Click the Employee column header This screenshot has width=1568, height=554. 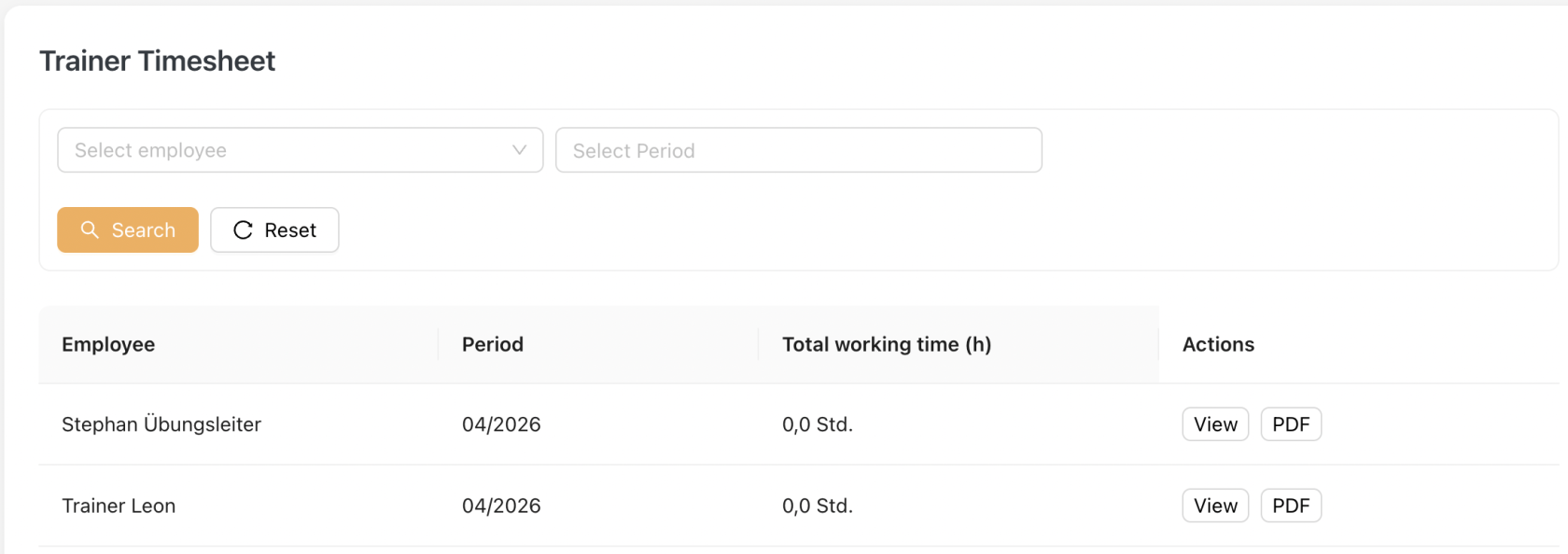tap(108, 344)
